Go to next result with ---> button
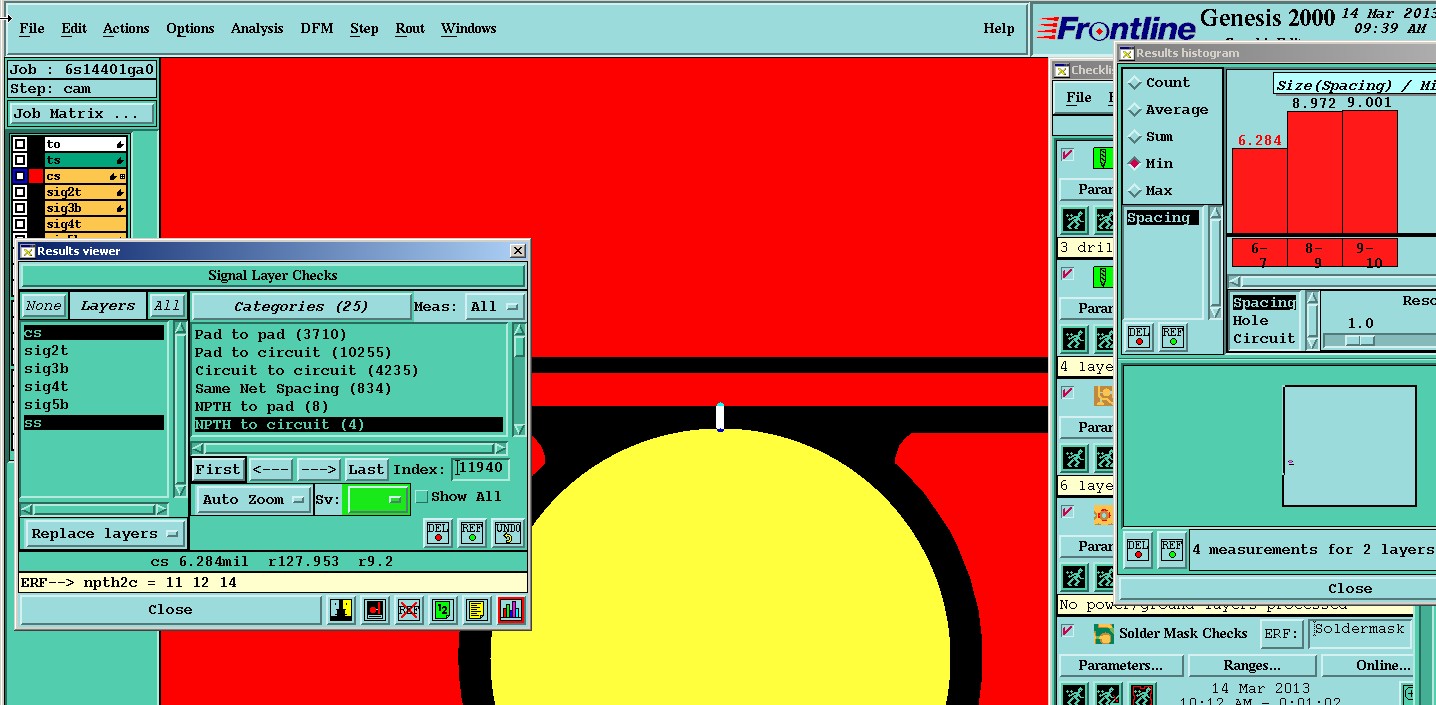The image size is (1436, 705). point(318,469)
